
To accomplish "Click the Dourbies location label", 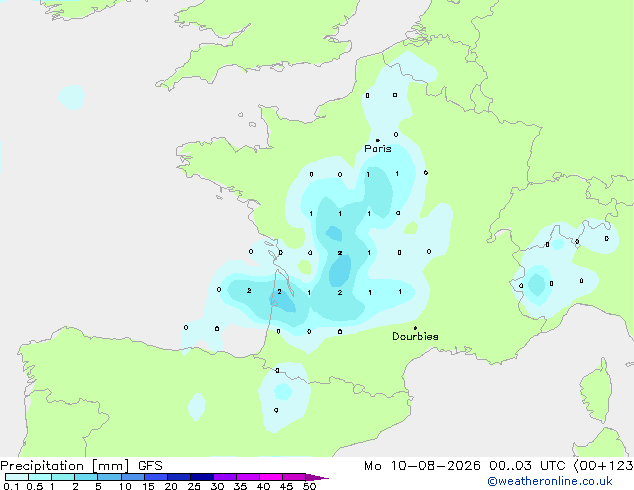I will coord(415,336).
